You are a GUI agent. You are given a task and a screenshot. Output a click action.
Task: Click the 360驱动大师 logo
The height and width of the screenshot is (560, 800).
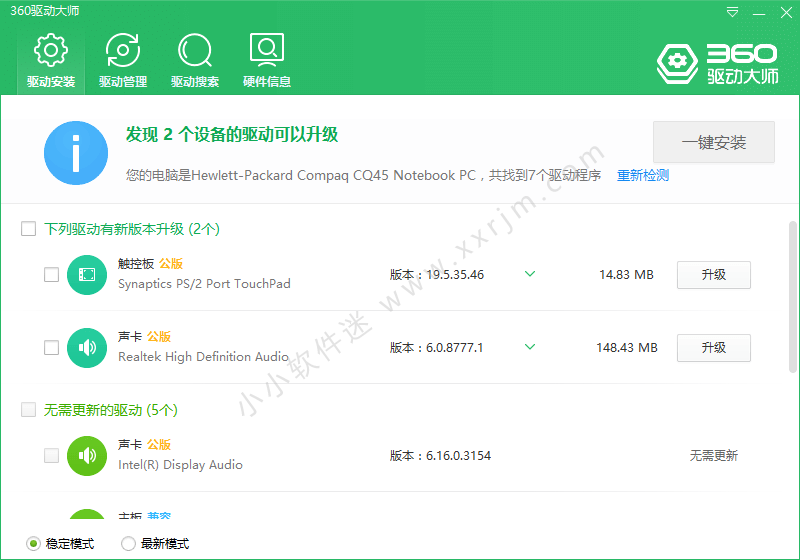(x=718, y=64)
